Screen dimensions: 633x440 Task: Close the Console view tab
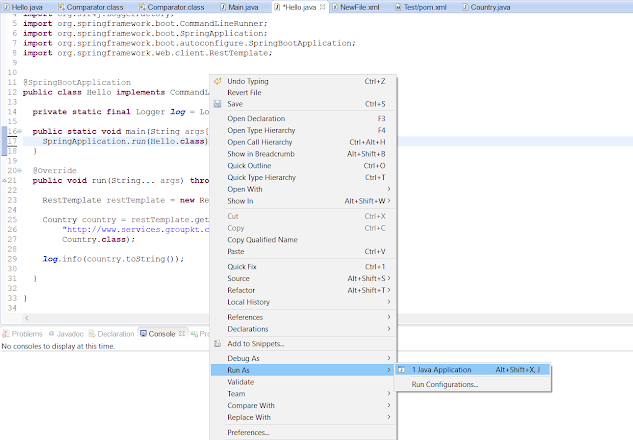pyautogui.click(x=182, y=333)
